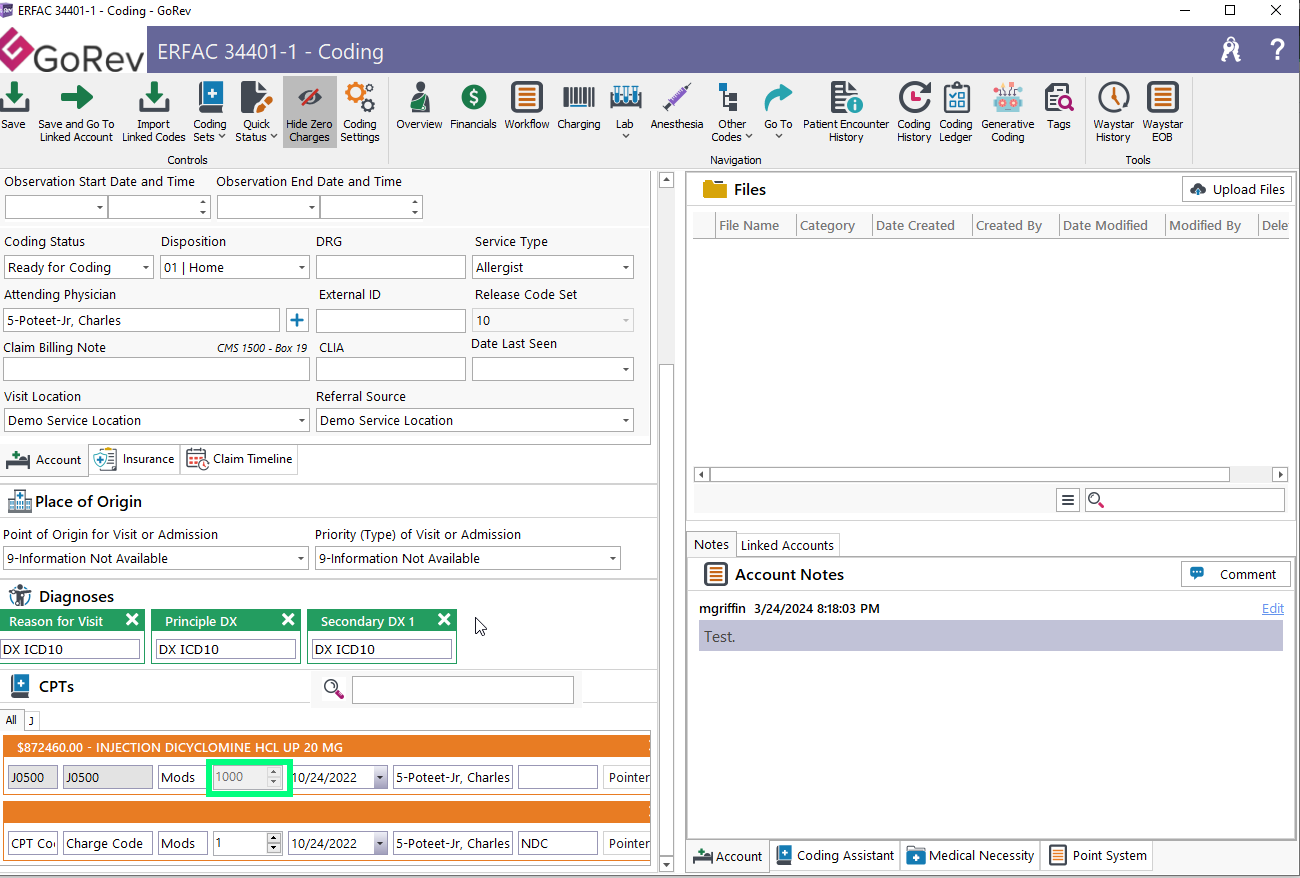Click the Claim Billing Note field
The width and height of the screenshot is (1300, 878).
pos(157,369)
